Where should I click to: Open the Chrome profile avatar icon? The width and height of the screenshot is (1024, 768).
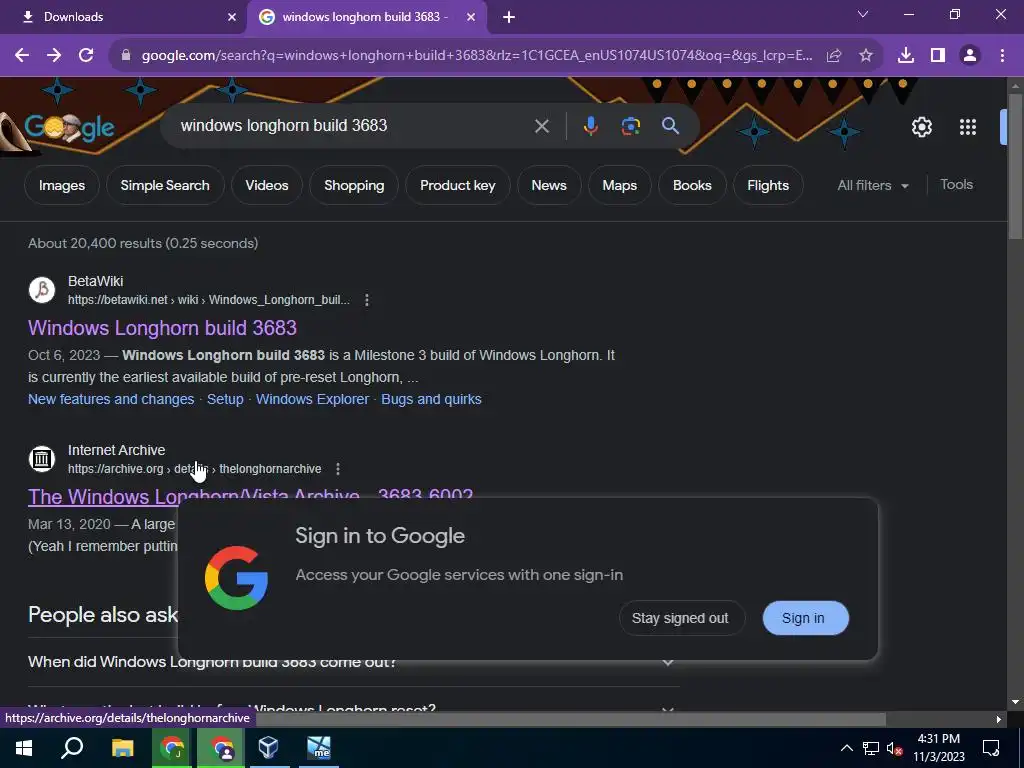click(970, 56)
